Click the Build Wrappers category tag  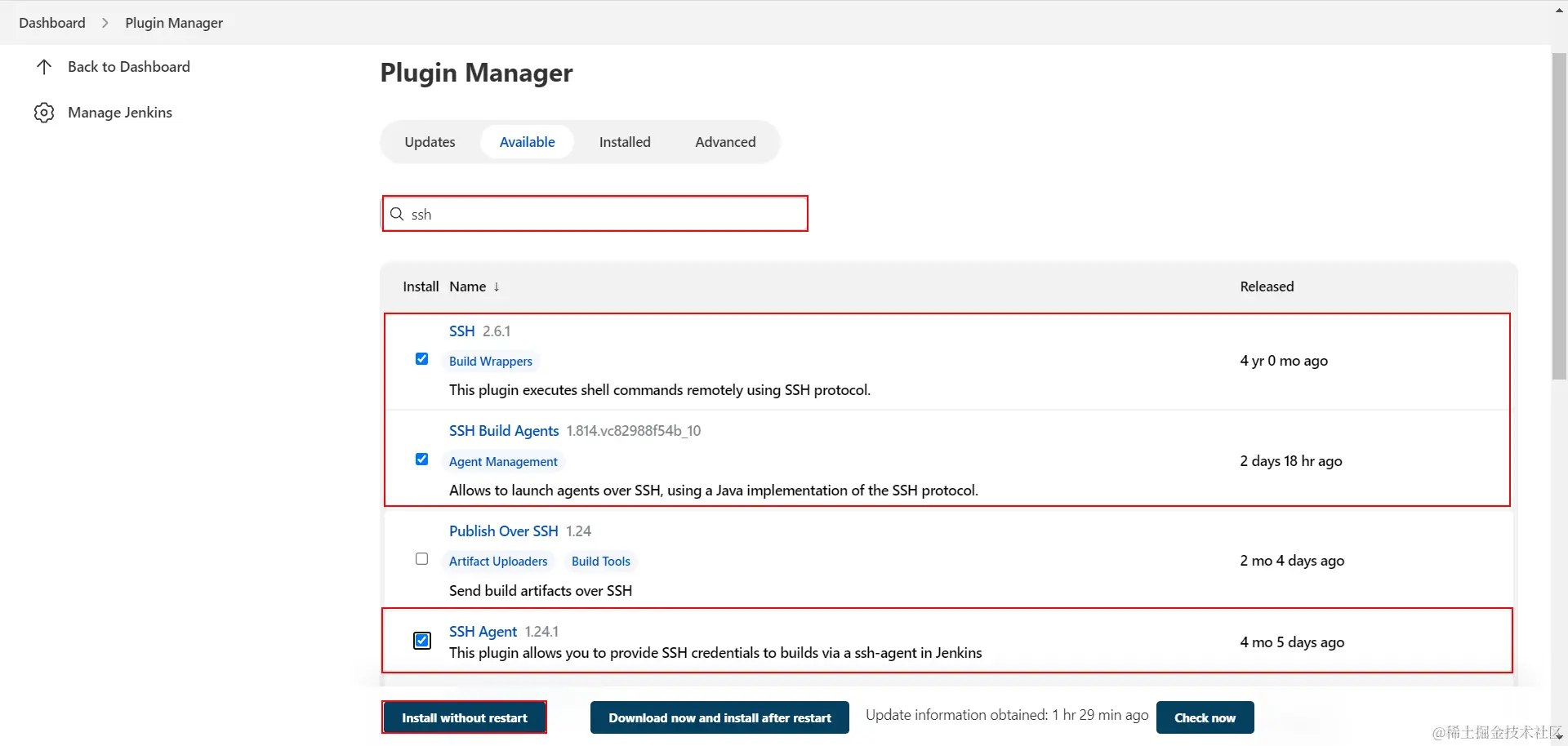491,362
